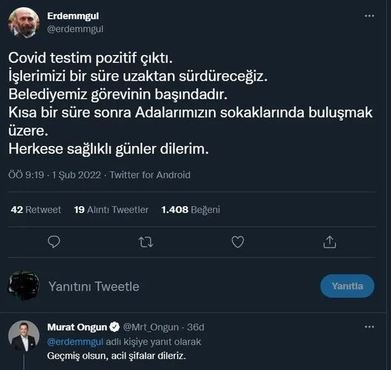The width and height of the screenshot is (391, 370).
Task: View the 42 Retweet list
Action: pos(36,210)
